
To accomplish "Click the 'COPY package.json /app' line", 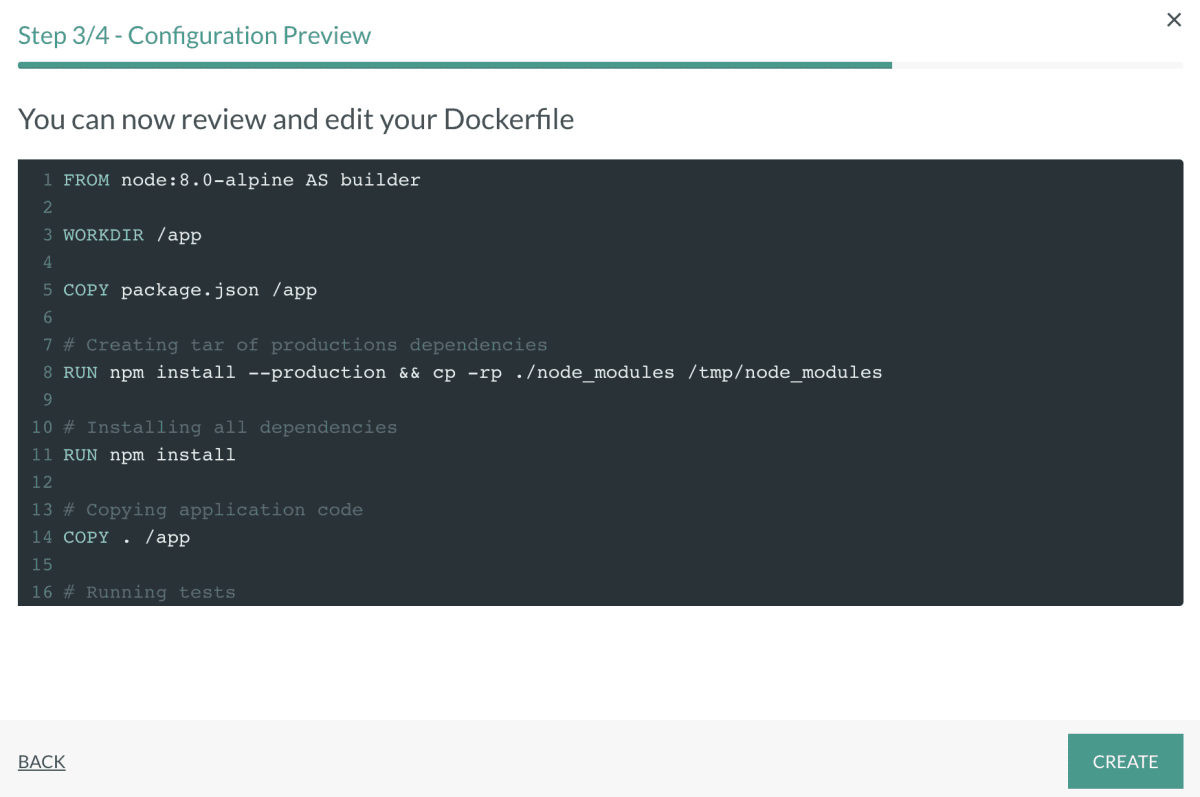I will click(190, 290).
